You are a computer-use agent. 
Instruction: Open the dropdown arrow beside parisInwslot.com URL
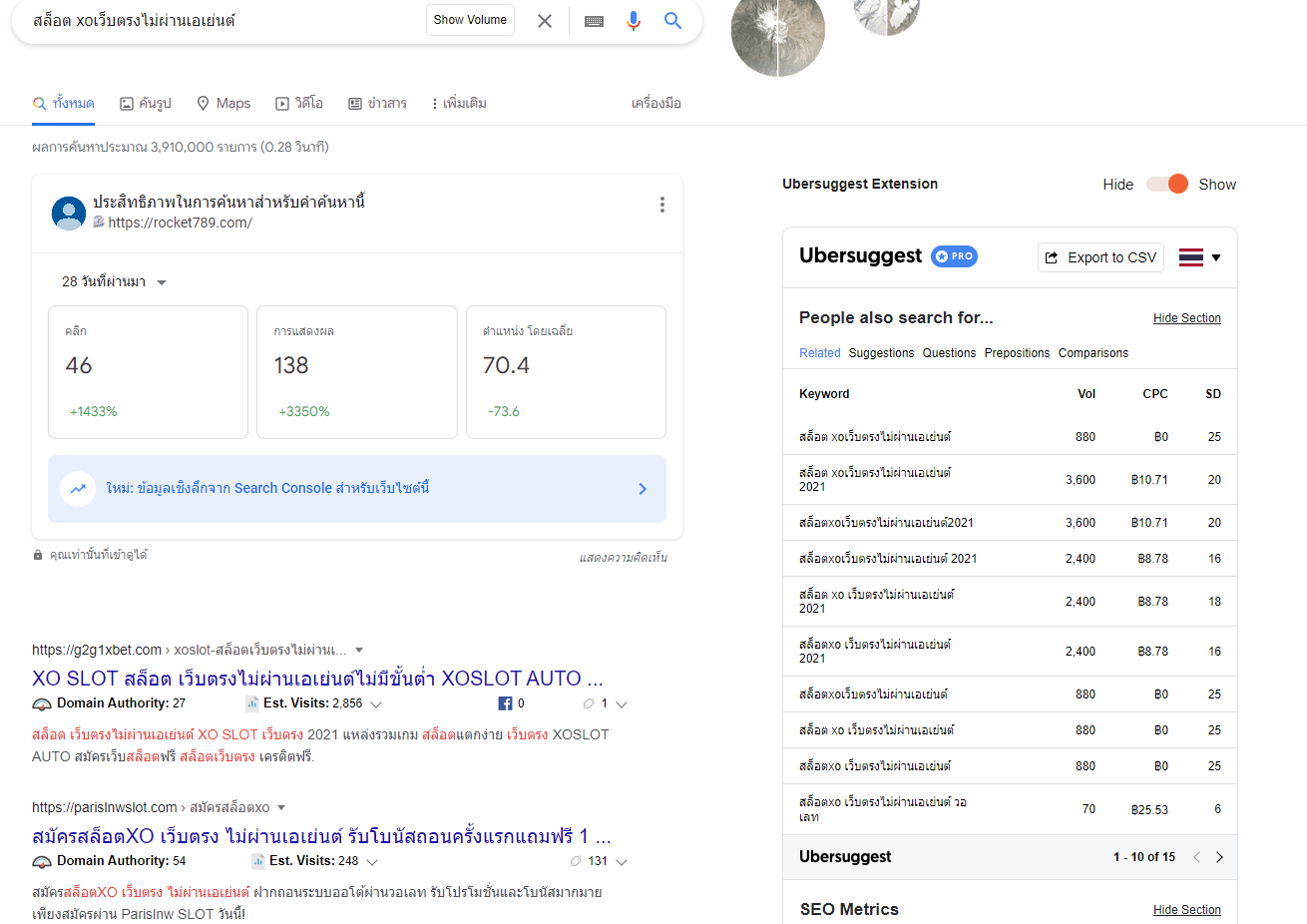281,808
